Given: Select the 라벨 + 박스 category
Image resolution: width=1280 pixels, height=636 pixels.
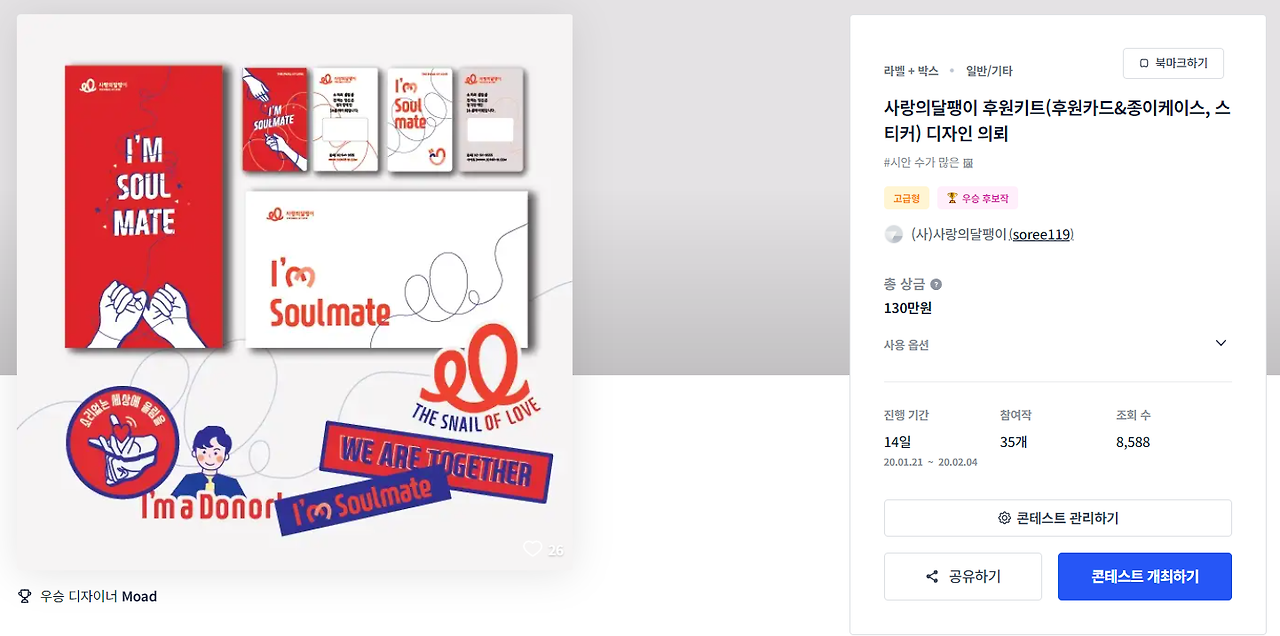Looking at the screenshot, I should [911, 71].
